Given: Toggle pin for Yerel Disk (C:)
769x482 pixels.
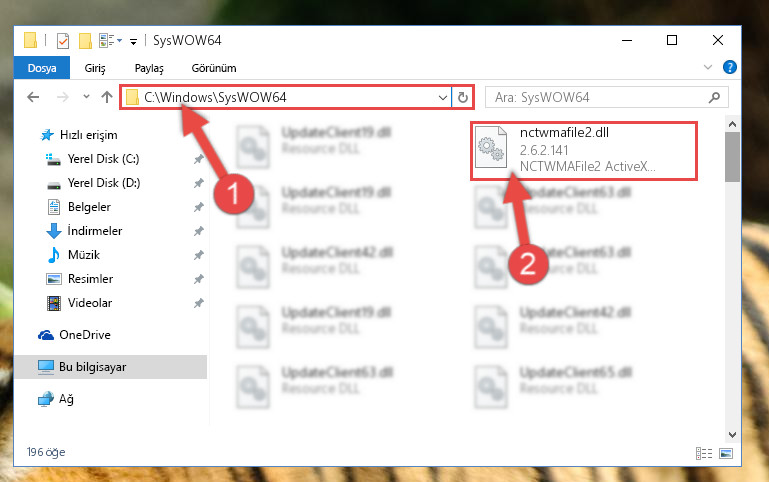Looking at the screenshot, I should coord(198,159).
